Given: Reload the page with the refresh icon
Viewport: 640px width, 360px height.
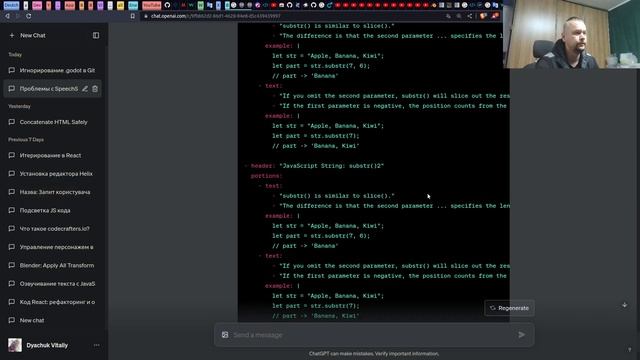Looking at the screenshot, I should tap(29, 16).
